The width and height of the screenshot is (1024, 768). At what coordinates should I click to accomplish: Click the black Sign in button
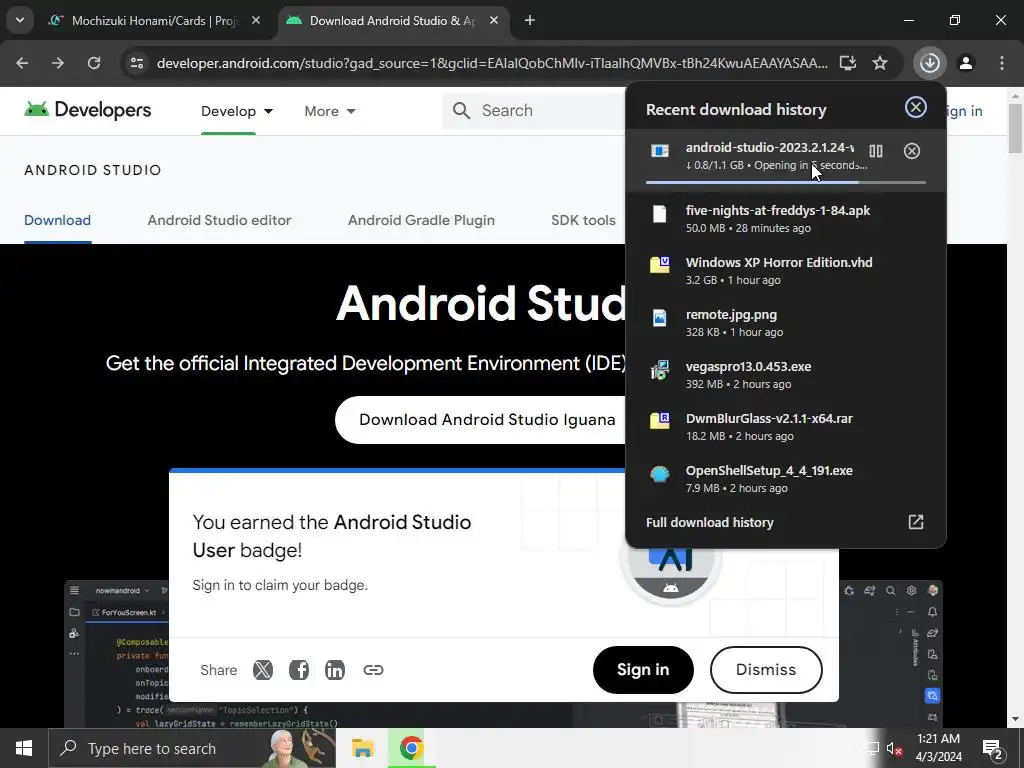pos(643,670)
